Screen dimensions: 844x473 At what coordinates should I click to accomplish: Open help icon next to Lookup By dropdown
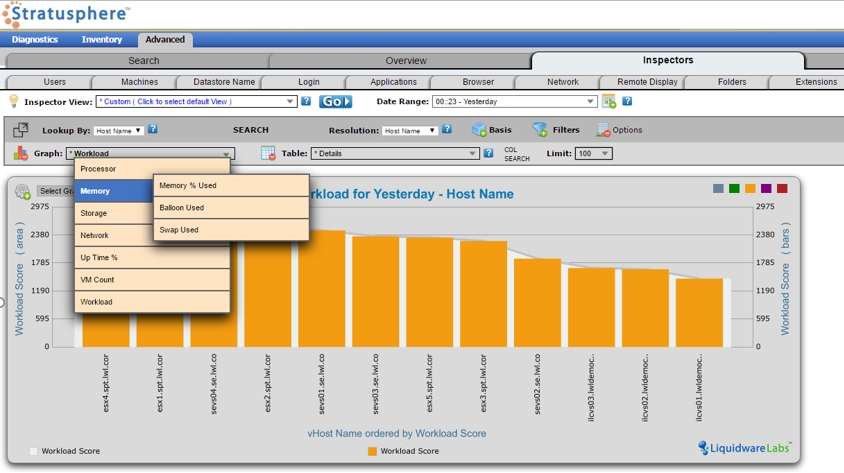(153, 129)
